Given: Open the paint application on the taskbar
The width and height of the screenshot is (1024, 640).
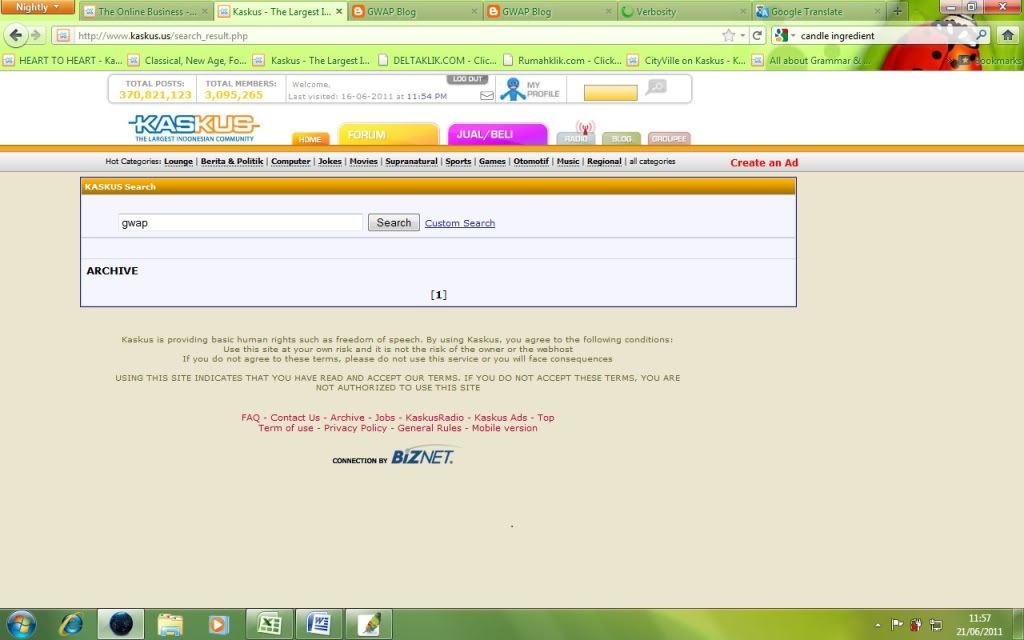Looking at the screenshot, I should coord(368,624).
